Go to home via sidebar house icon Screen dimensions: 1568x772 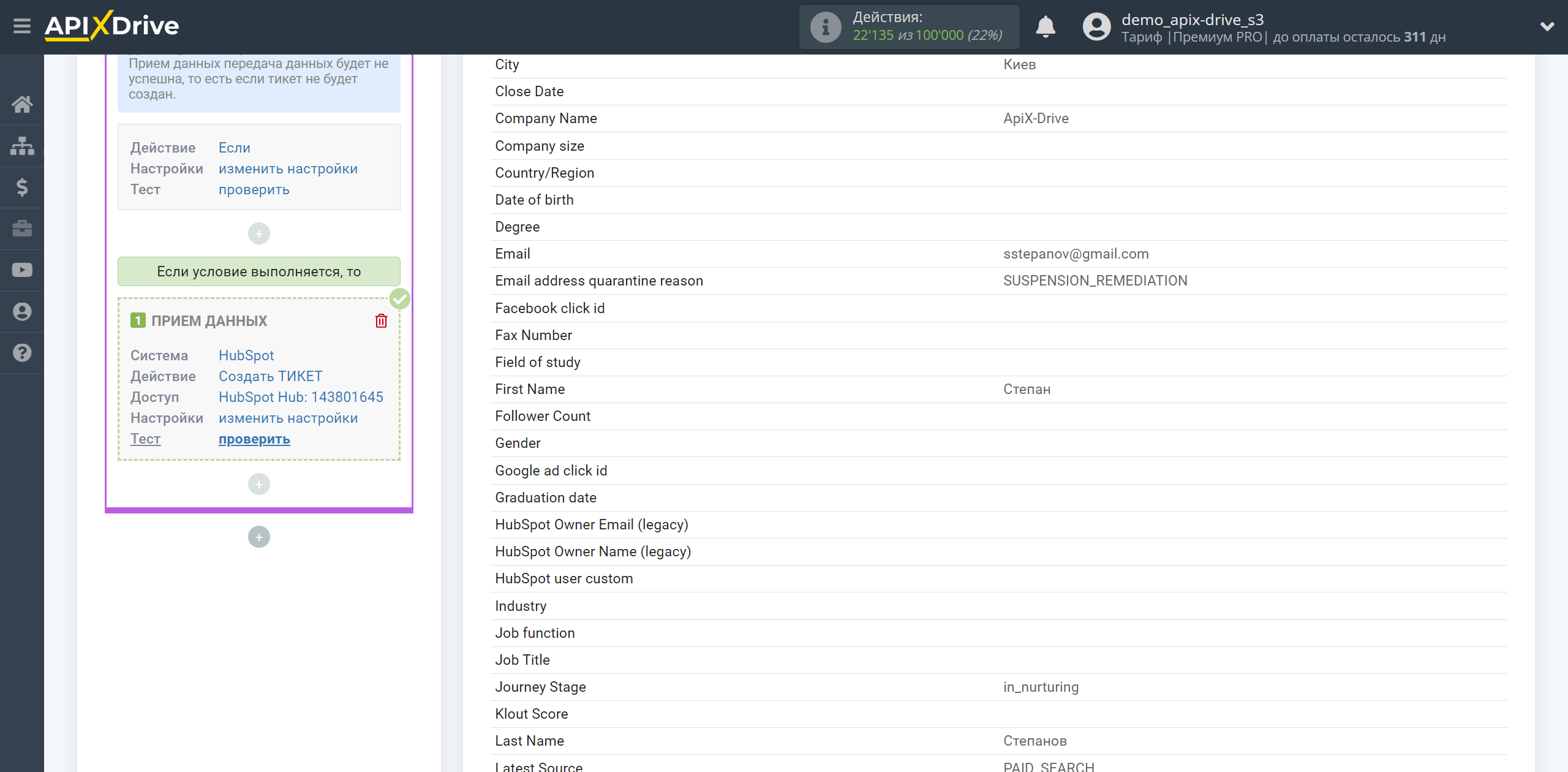[22, 104]
